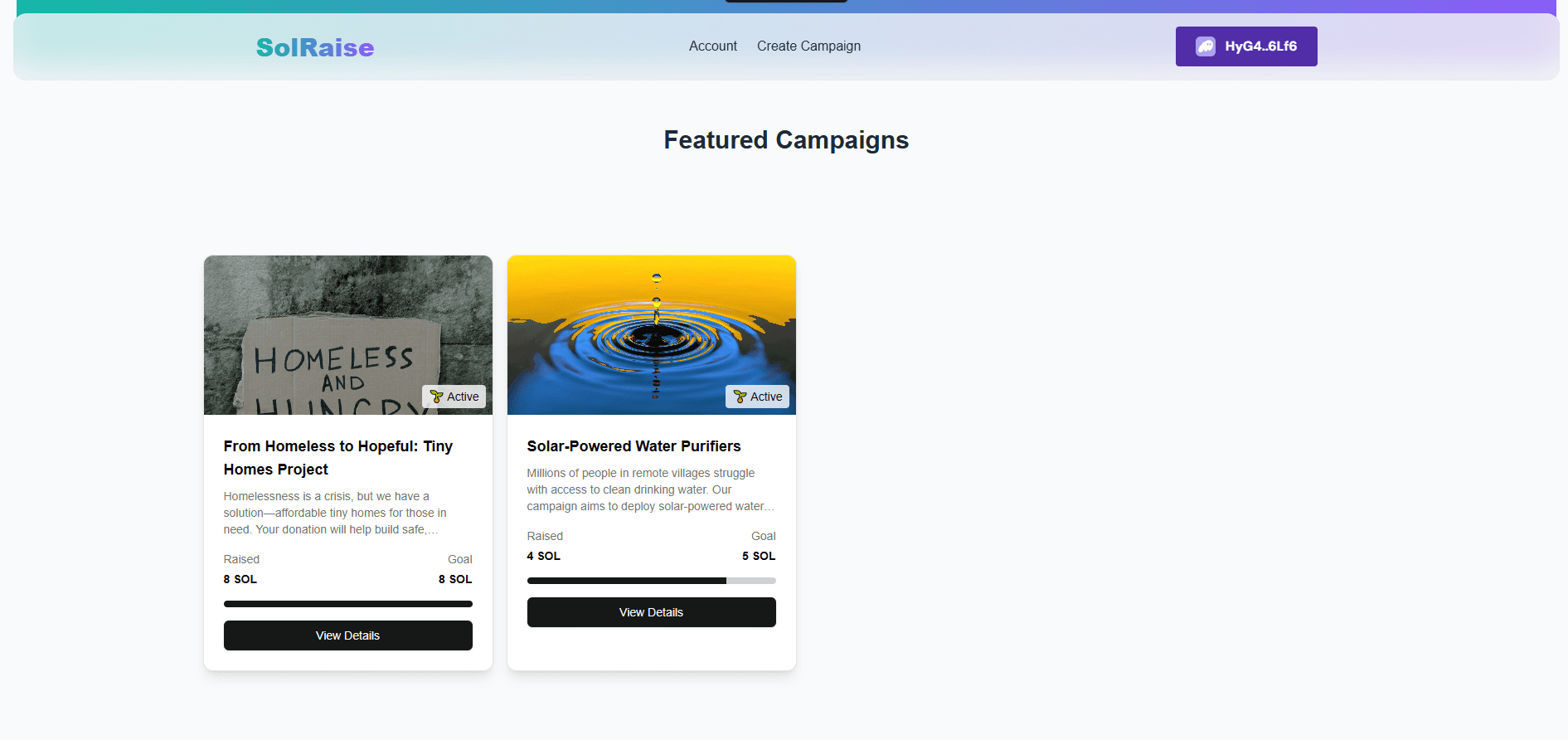Click the water droplet ripple image
The height and width of the screenshot is (740, 1568).
click(652, 335)
